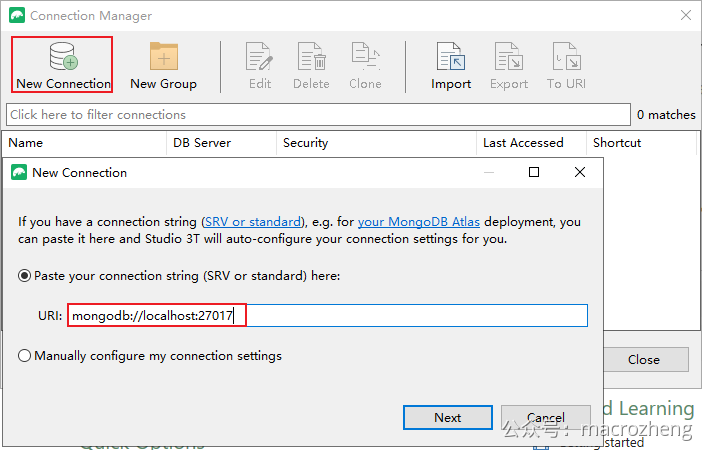
Task: Create a New Group in Connection Manager
Action: pos(163,65)
